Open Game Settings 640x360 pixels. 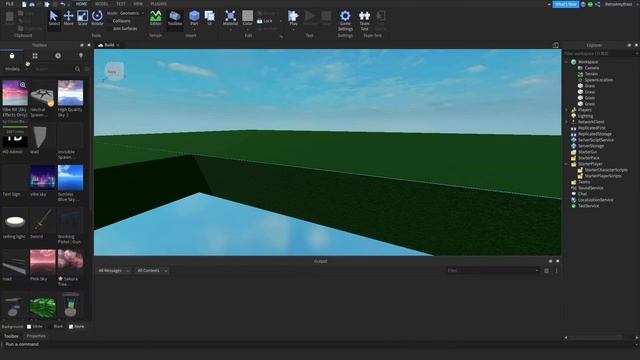pos(345,20)
